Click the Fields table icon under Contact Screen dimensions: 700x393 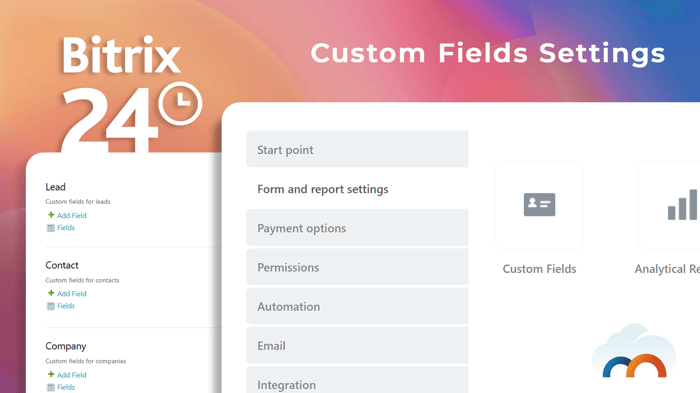pos(51,306)
